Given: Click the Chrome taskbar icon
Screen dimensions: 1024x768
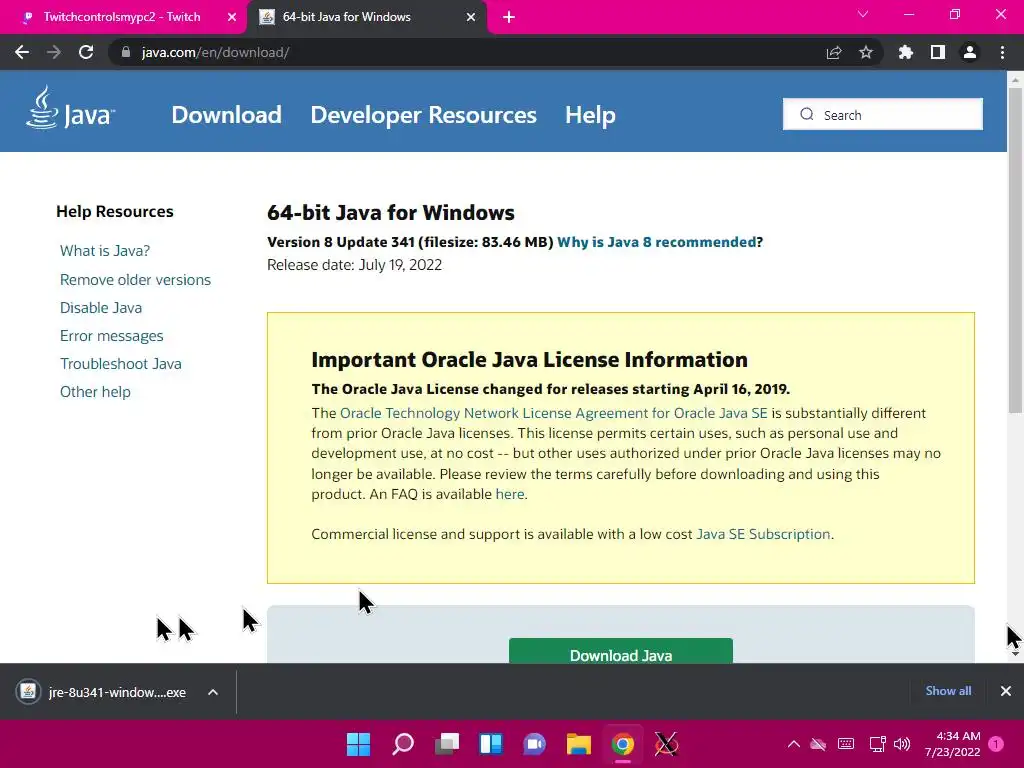Looking at the screenshot, I should [x=622, y=744].
